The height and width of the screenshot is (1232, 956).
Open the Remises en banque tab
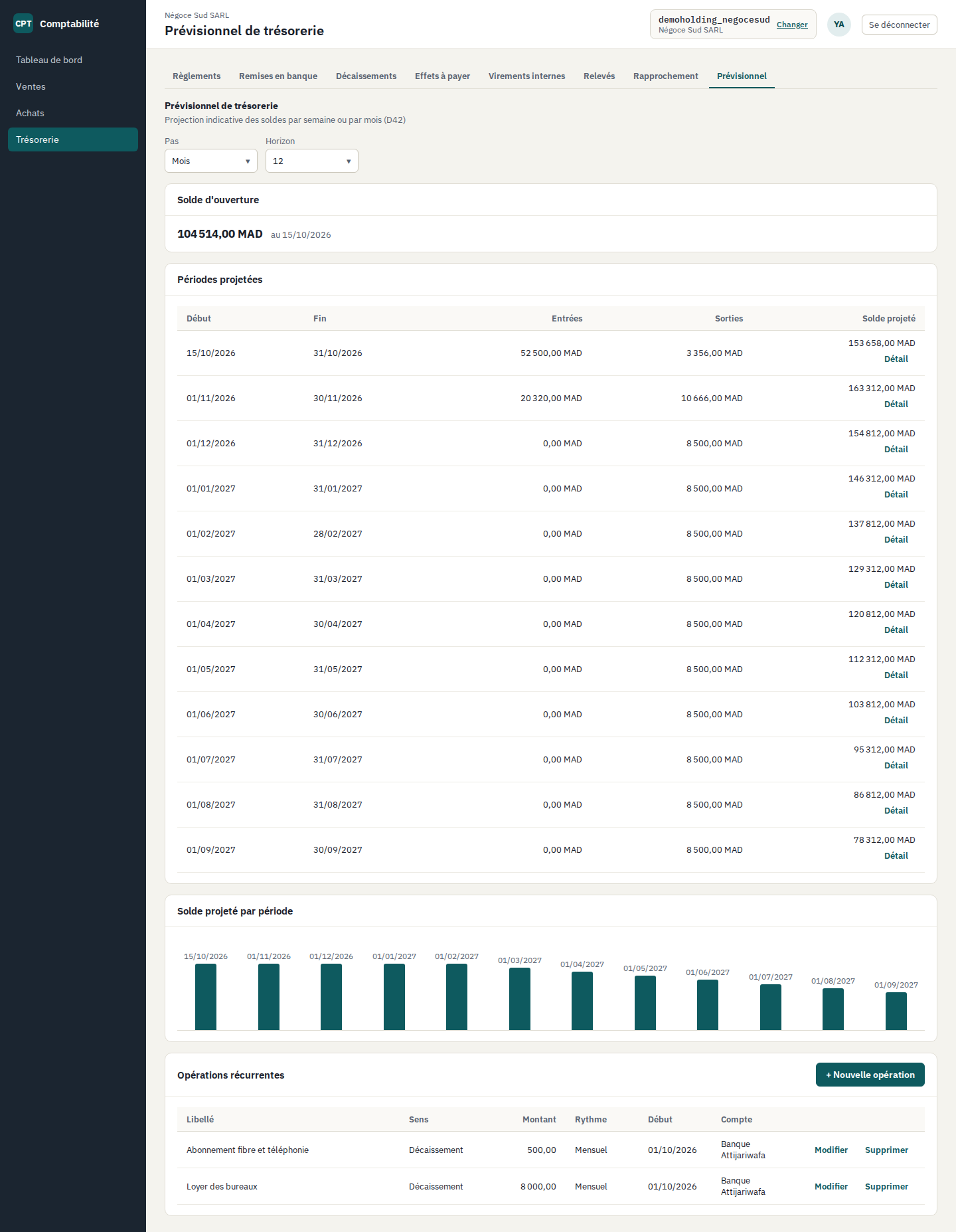tap(278, 76)
